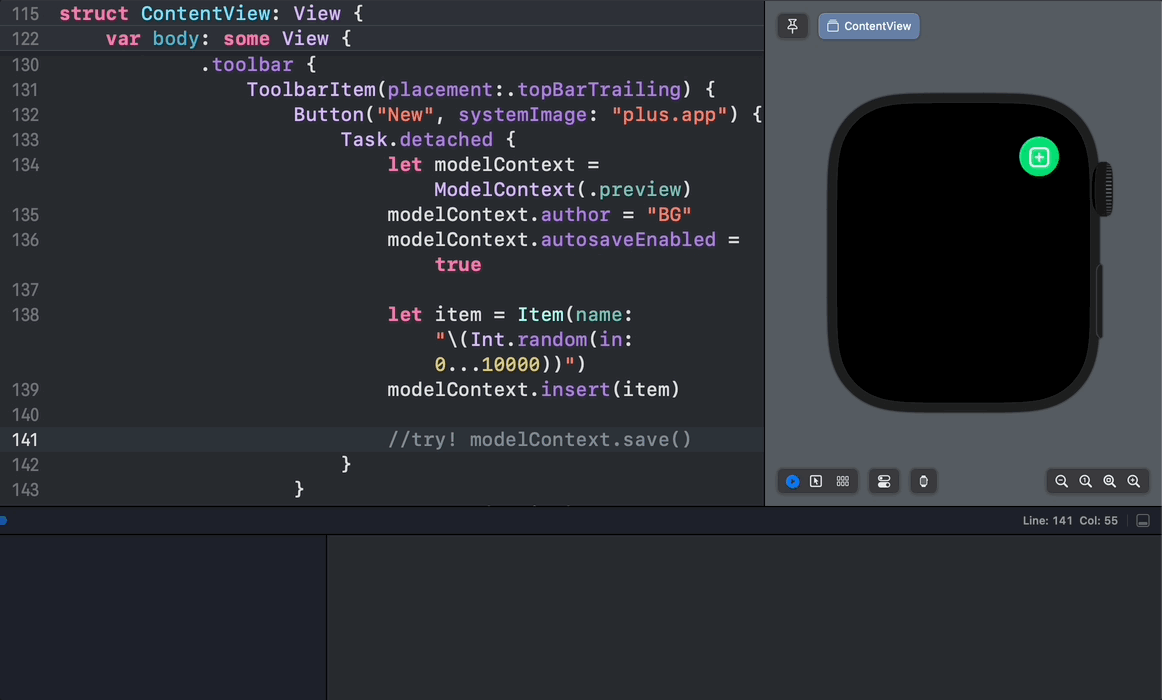Zoom canvas to fit
Viewport: 1162px width, 700px height.
pyautogui.click(x=1109, y=481)
